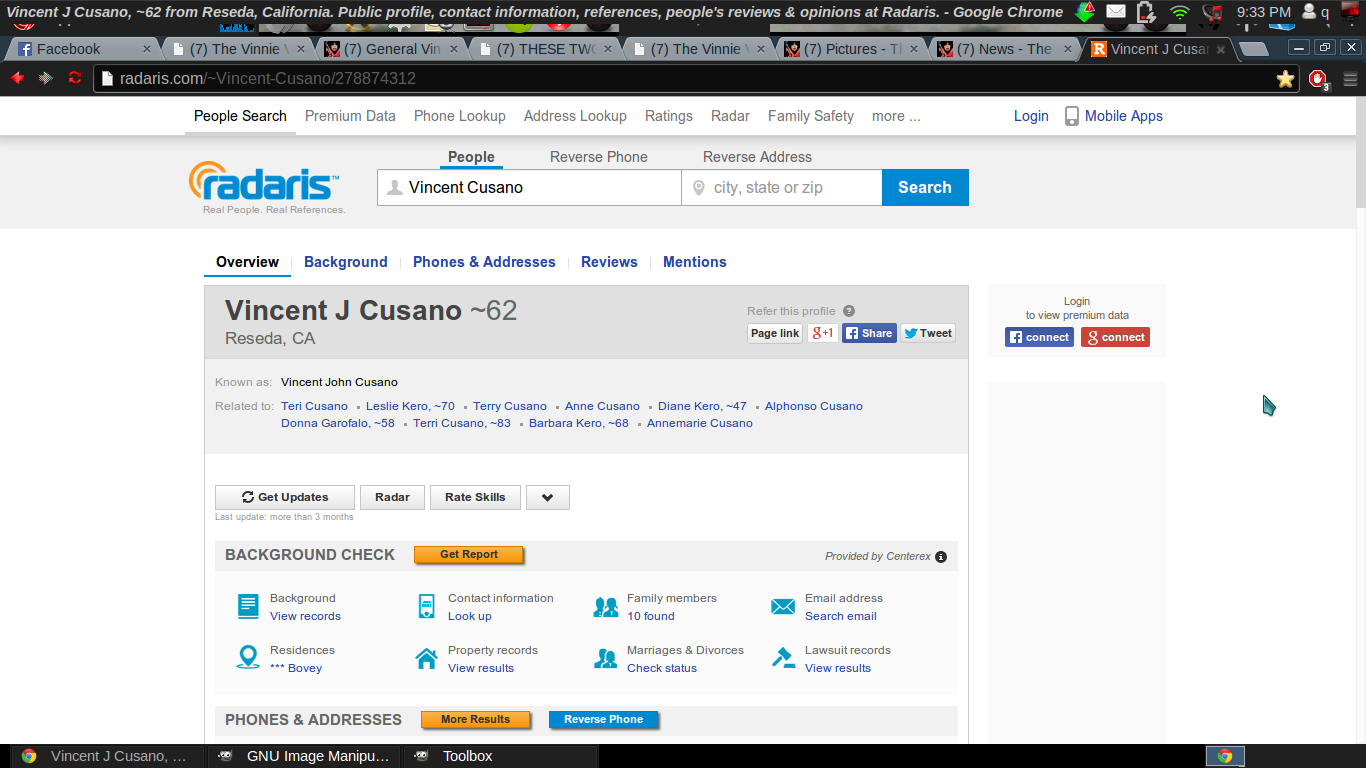This screenshot has width=1366, height=768.
Task: Connect with the Google connect button
Action: [1115, 337]
